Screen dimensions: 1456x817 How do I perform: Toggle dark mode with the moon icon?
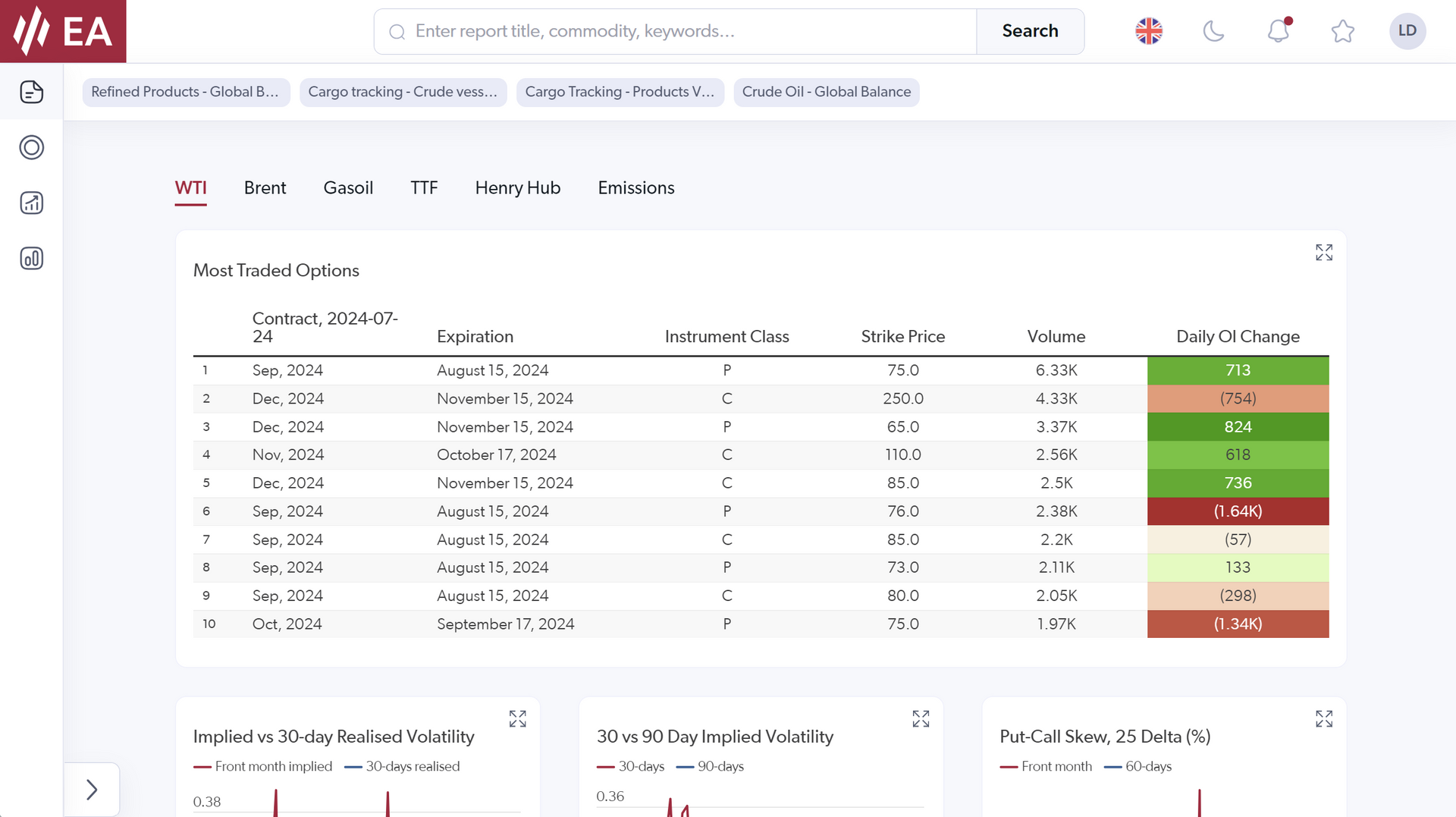coord(1213,31)
